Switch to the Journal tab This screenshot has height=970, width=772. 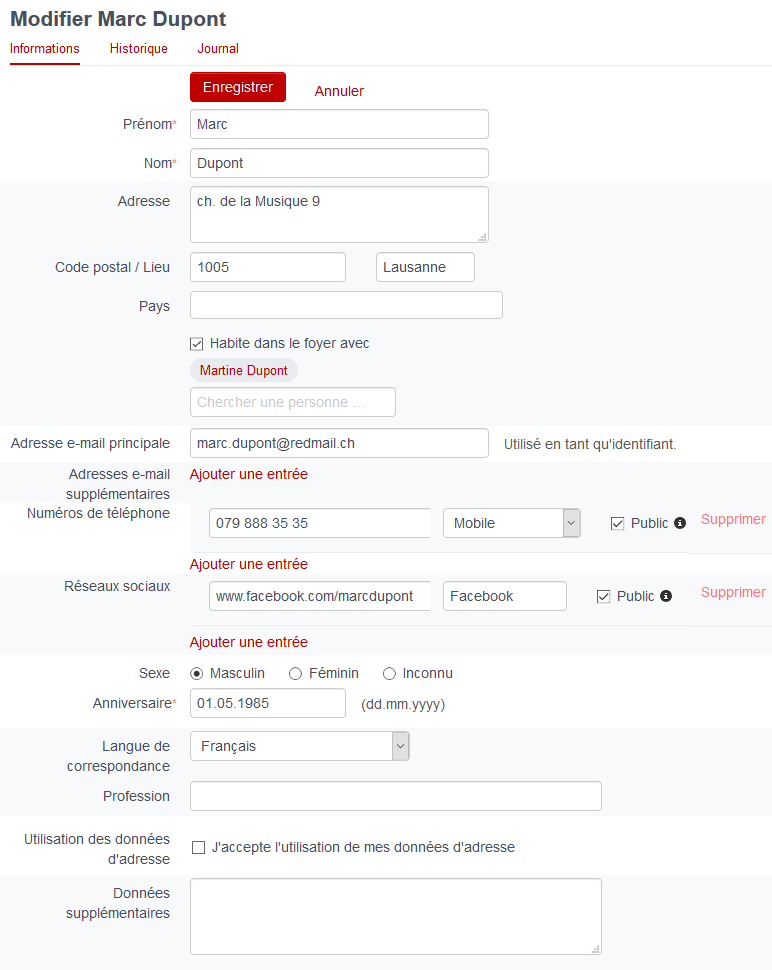pyautogui.click(x=218, y=49)
